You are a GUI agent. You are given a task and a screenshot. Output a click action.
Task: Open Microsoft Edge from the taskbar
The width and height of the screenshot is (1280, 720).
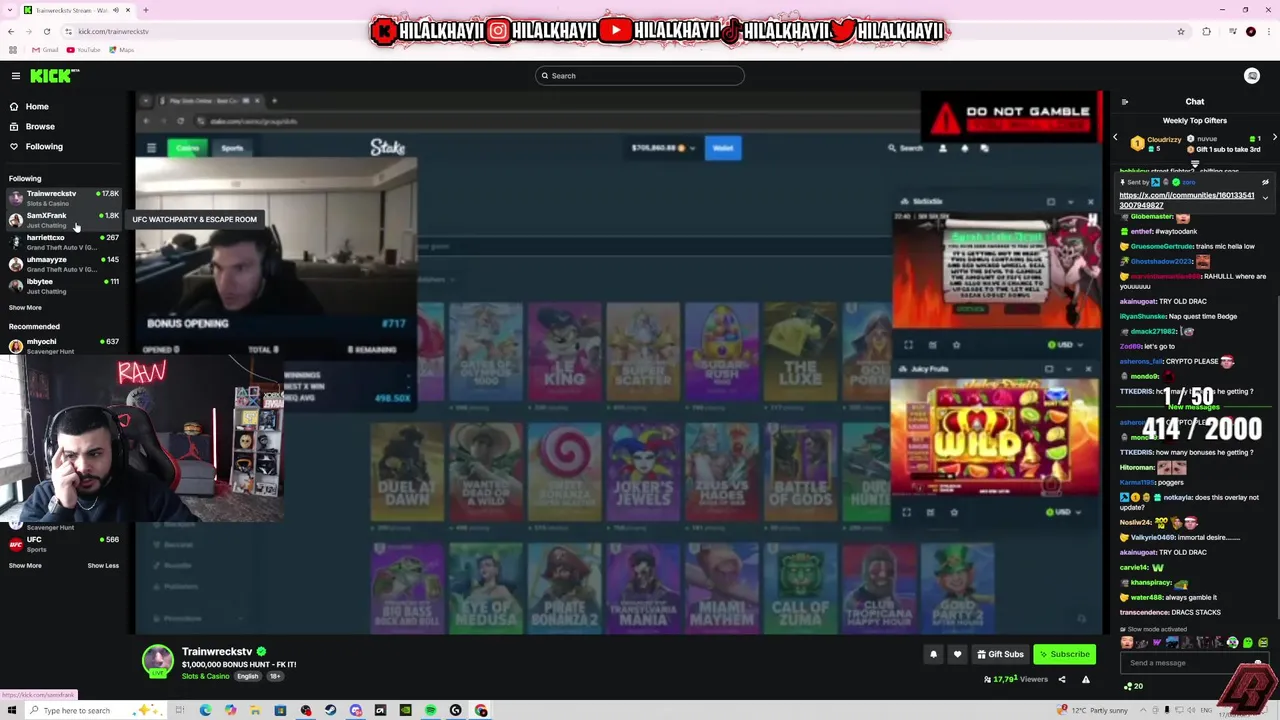click(205, 710)
